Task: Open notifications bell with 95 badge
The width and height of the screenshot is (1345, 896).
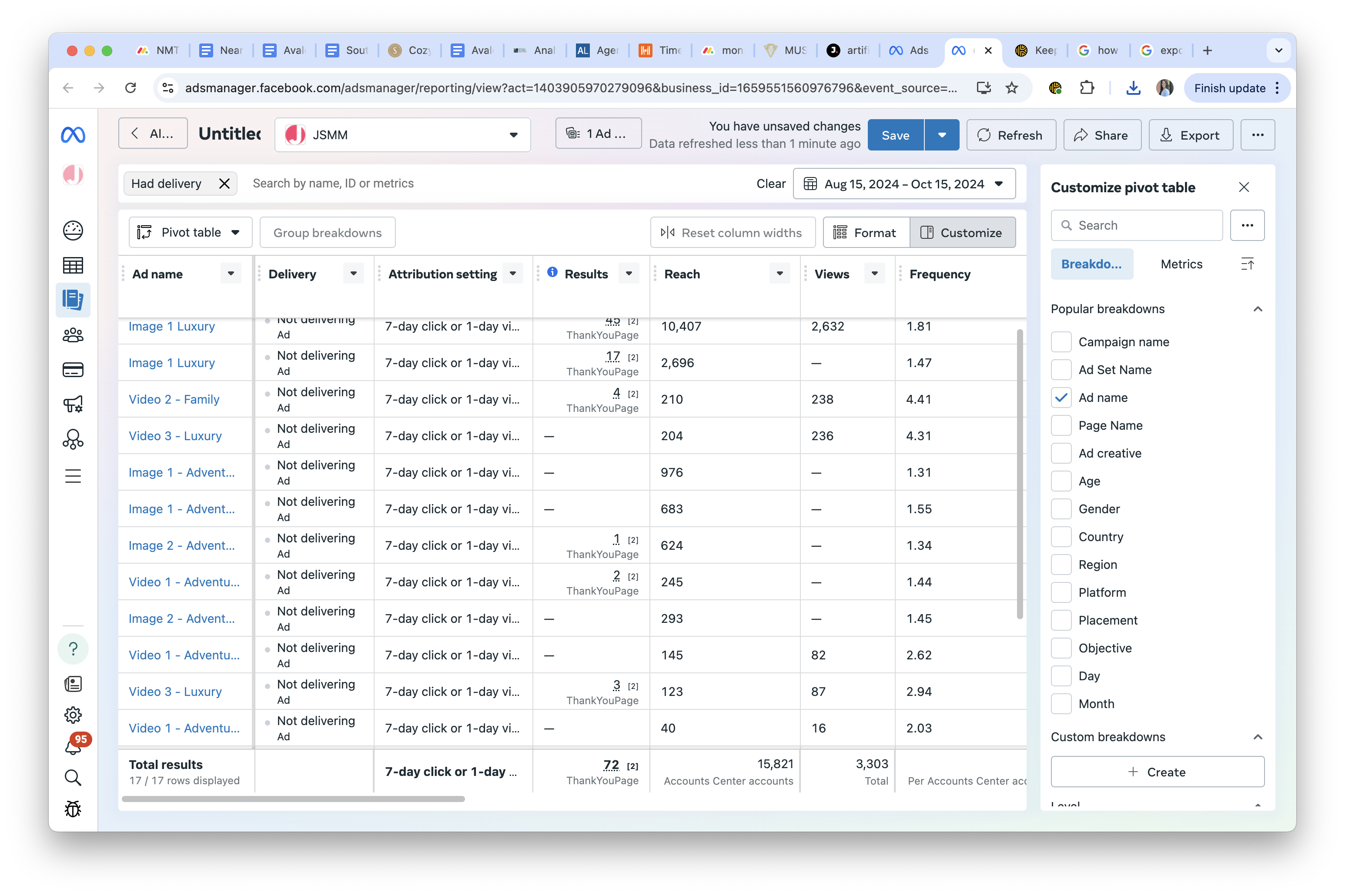Action: coord(75,745)
